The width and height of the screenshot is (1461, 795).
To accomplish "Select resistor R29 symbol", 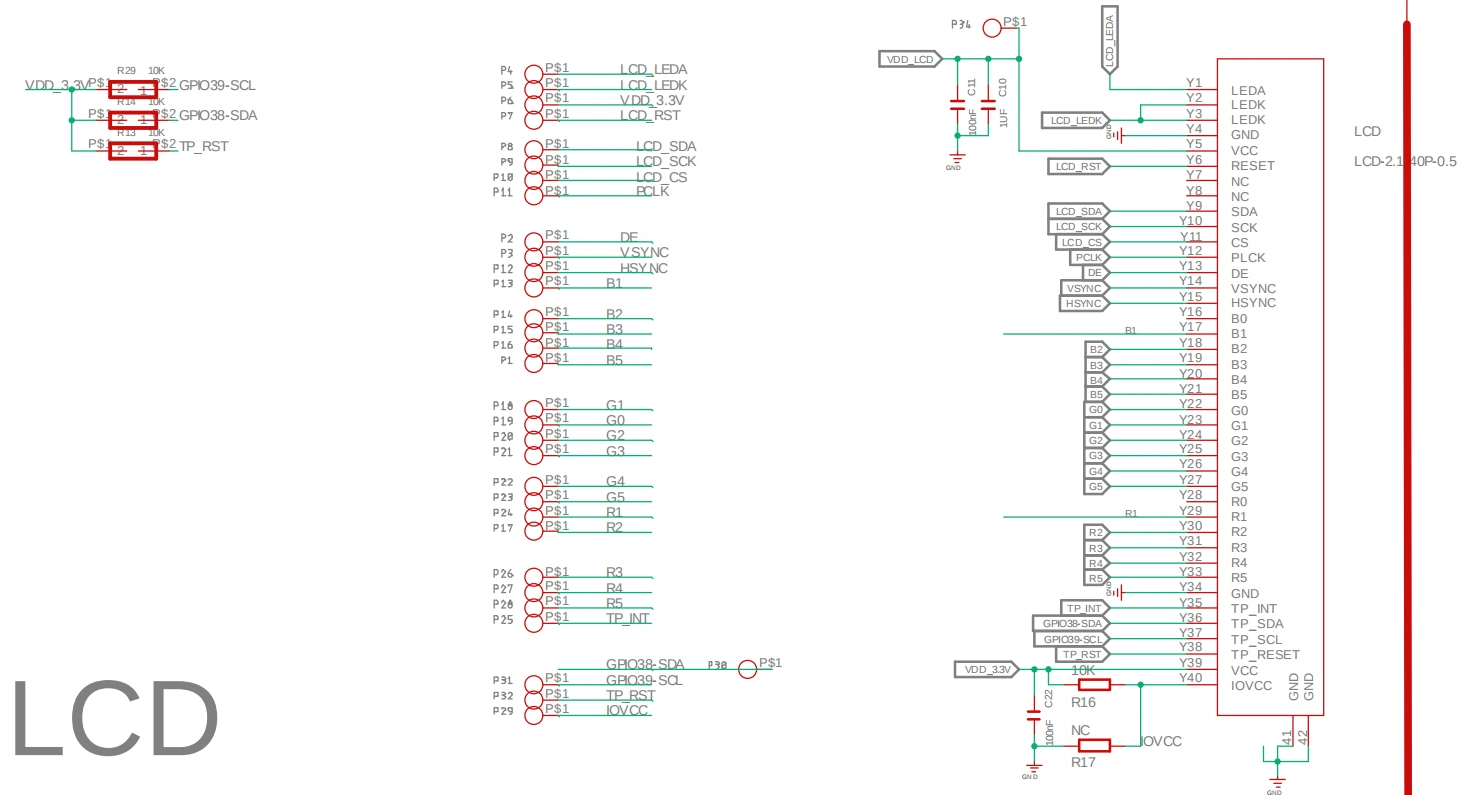I will [x=133, y=89].
